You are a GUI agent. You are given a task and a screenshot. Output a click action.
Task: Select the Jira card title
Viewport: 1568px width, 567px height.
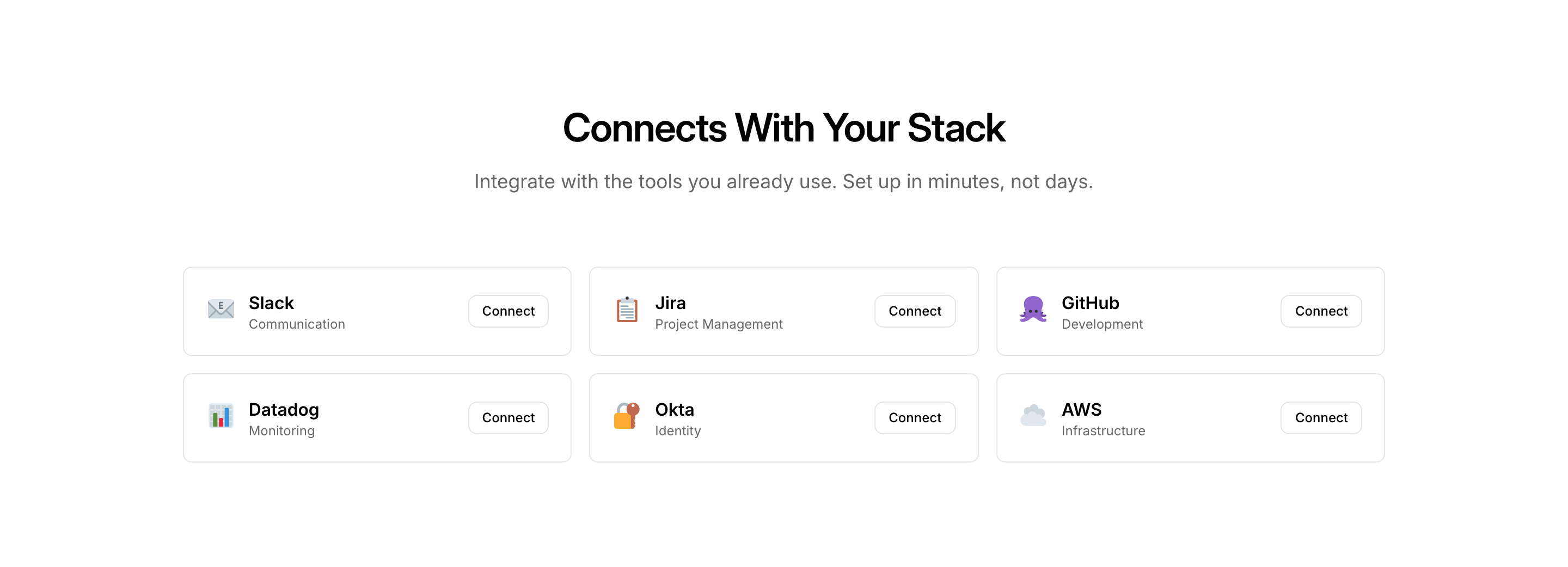[670, 303]
